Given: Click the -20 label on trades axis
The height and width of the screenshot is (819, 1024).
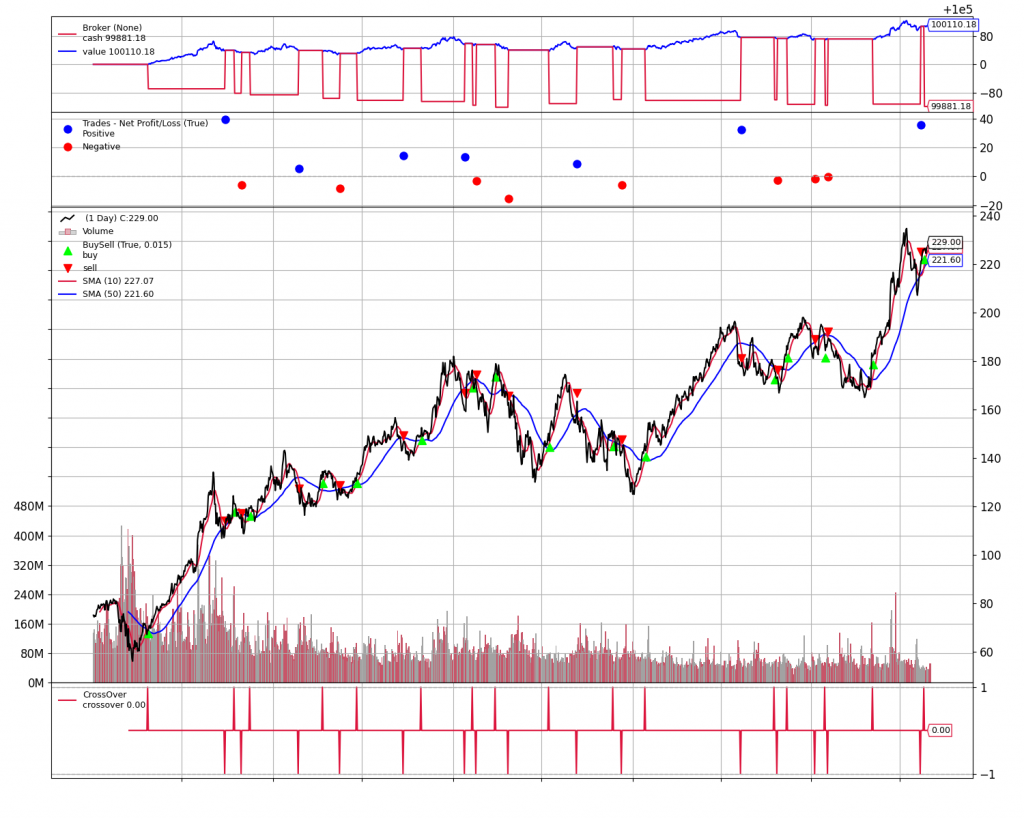Looking at the screenshot, I should click(991, 206).
